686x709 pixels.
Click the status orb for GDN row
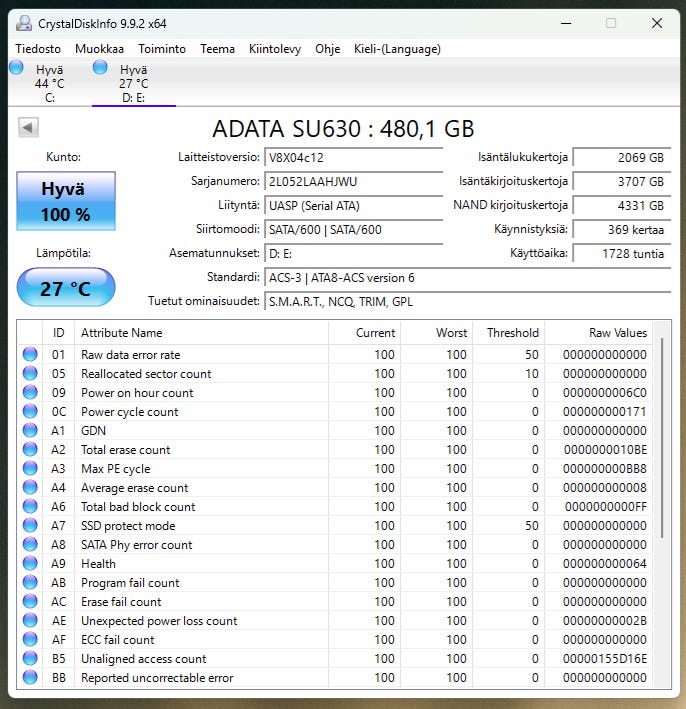point(30,430)
